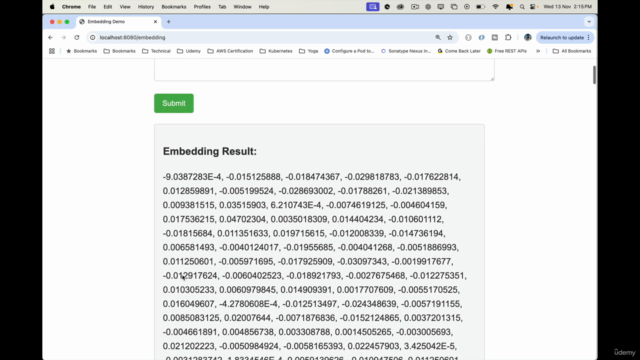Open Control Center in menu bar

pyautogui.click(x=534, y=7)
